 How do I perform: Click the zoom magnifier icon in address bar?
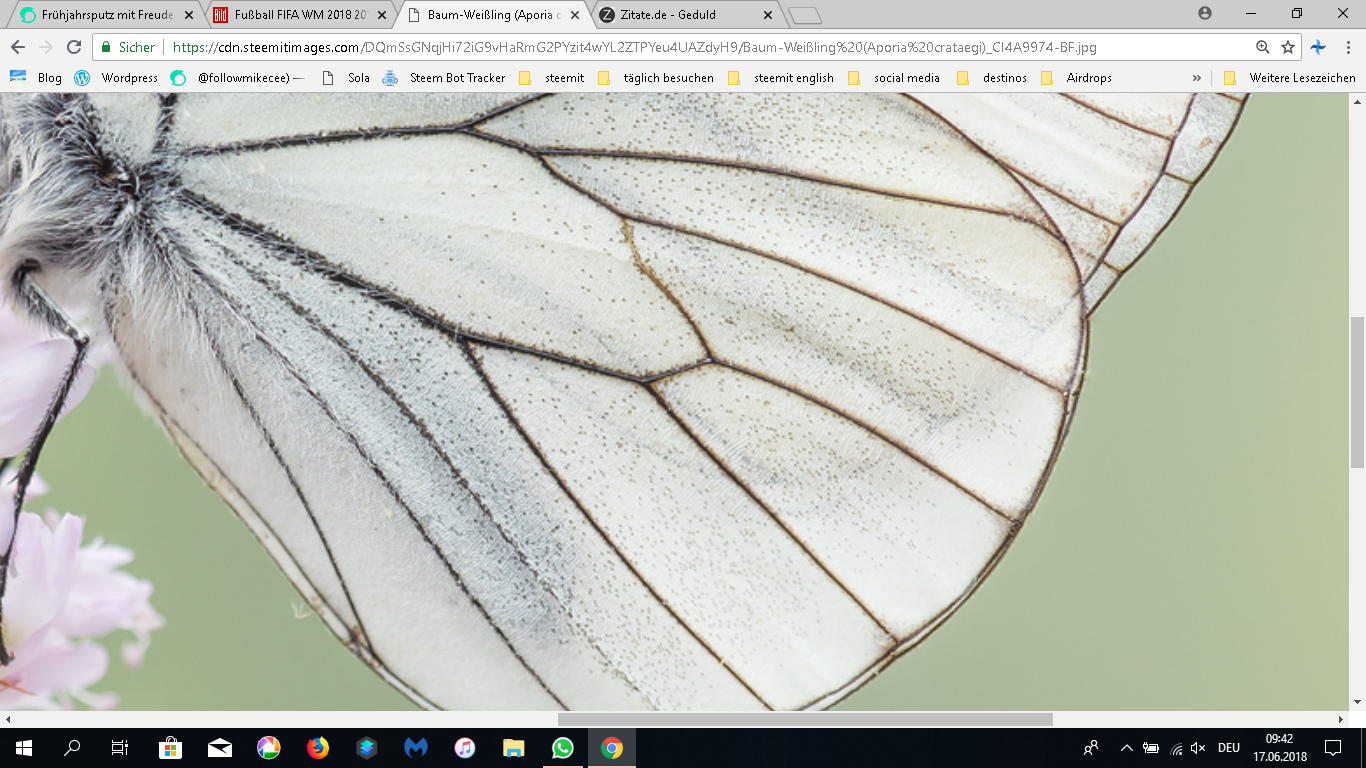coord(1263,47)
